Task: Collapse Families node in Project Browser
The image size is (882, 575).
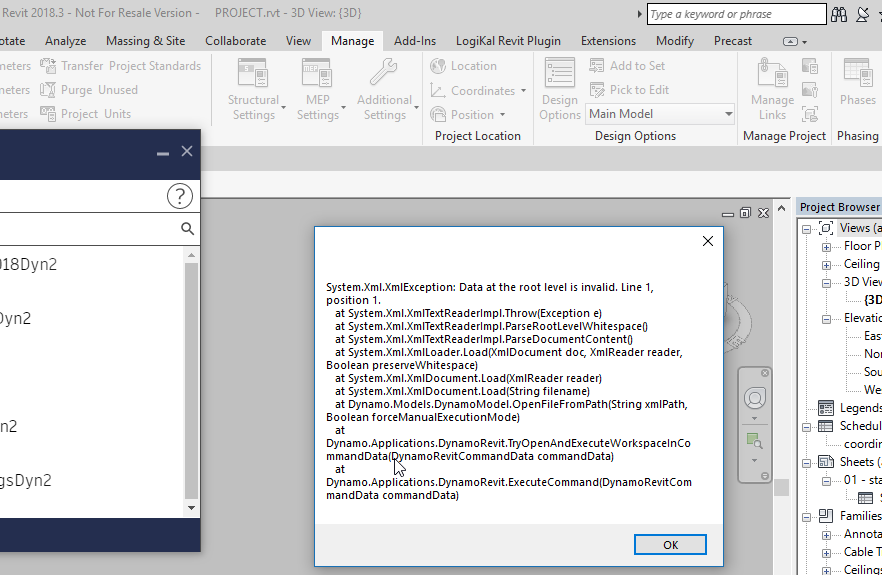Action: coord(806,517)
